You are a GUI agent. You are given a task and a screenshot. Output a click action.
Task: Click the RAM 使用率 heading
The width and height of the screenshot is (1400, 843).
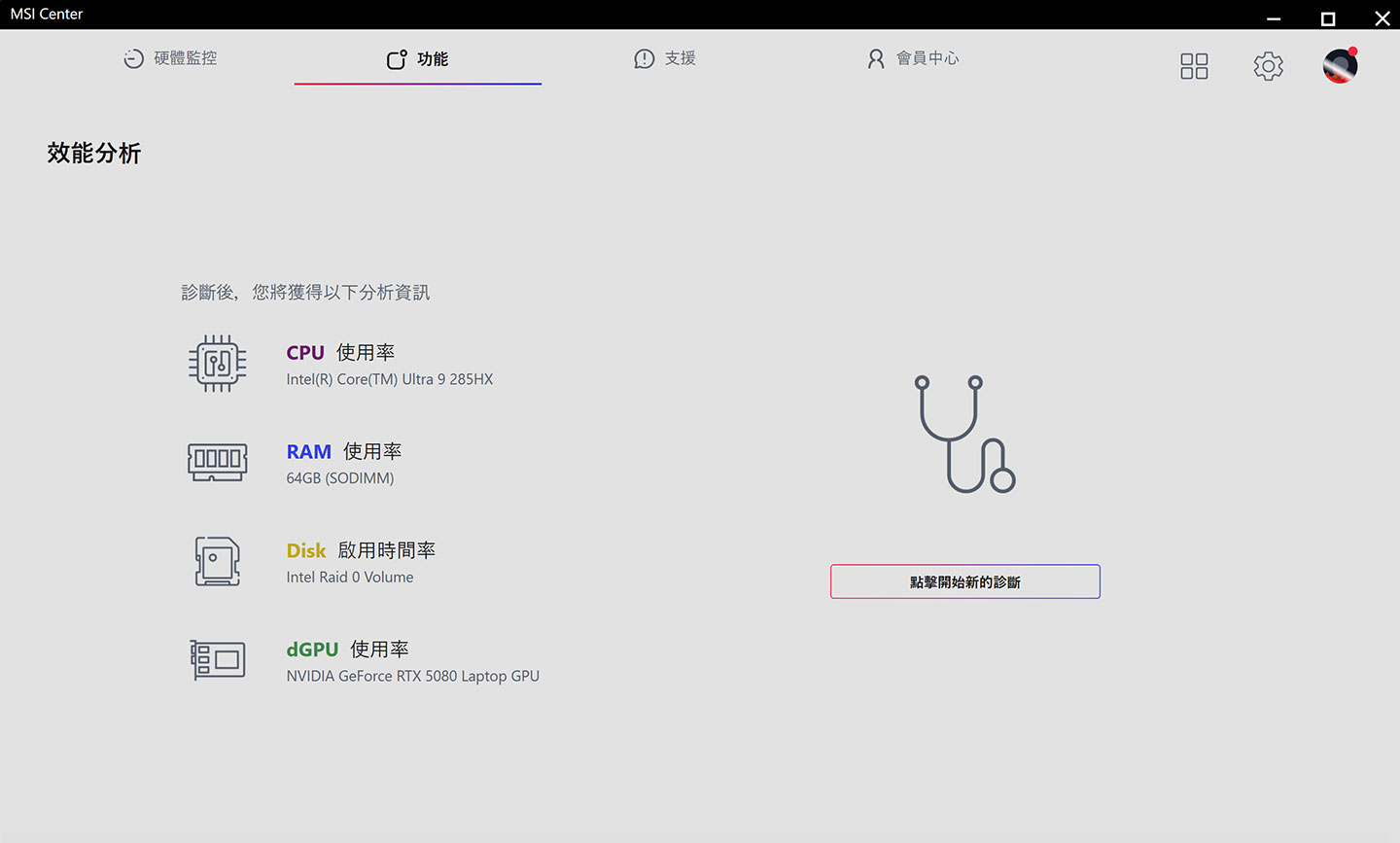pyautogui.click(x=344, y=451)
